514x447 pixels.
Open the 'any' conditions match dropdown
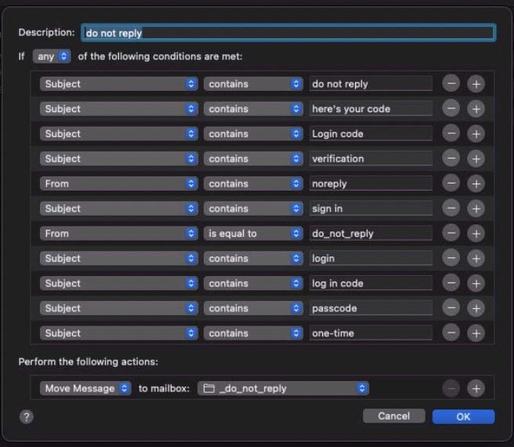pos(52,56)
